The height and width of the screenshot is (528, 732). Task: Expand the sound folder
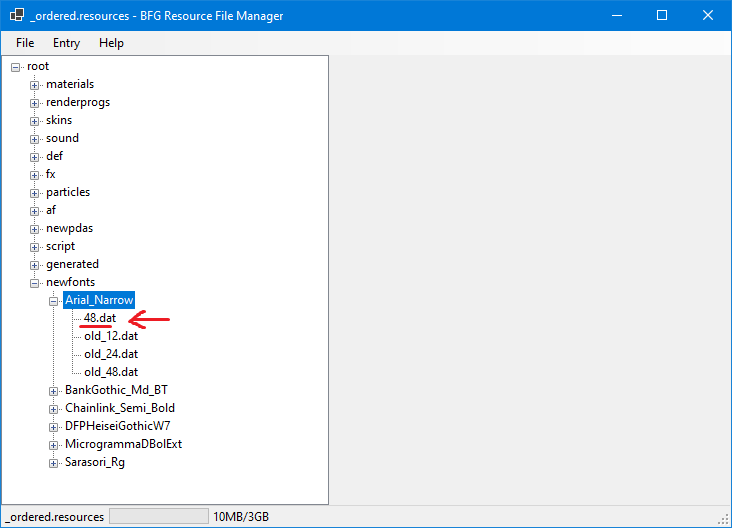pyautogui.click(x=35, y=139)
